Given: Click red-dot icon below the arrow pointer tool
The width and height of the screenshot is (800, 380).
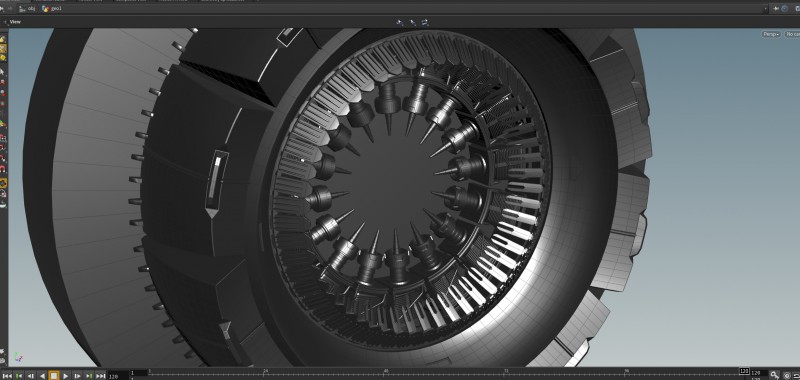Looking at the screenshot, I should (3, 83).
